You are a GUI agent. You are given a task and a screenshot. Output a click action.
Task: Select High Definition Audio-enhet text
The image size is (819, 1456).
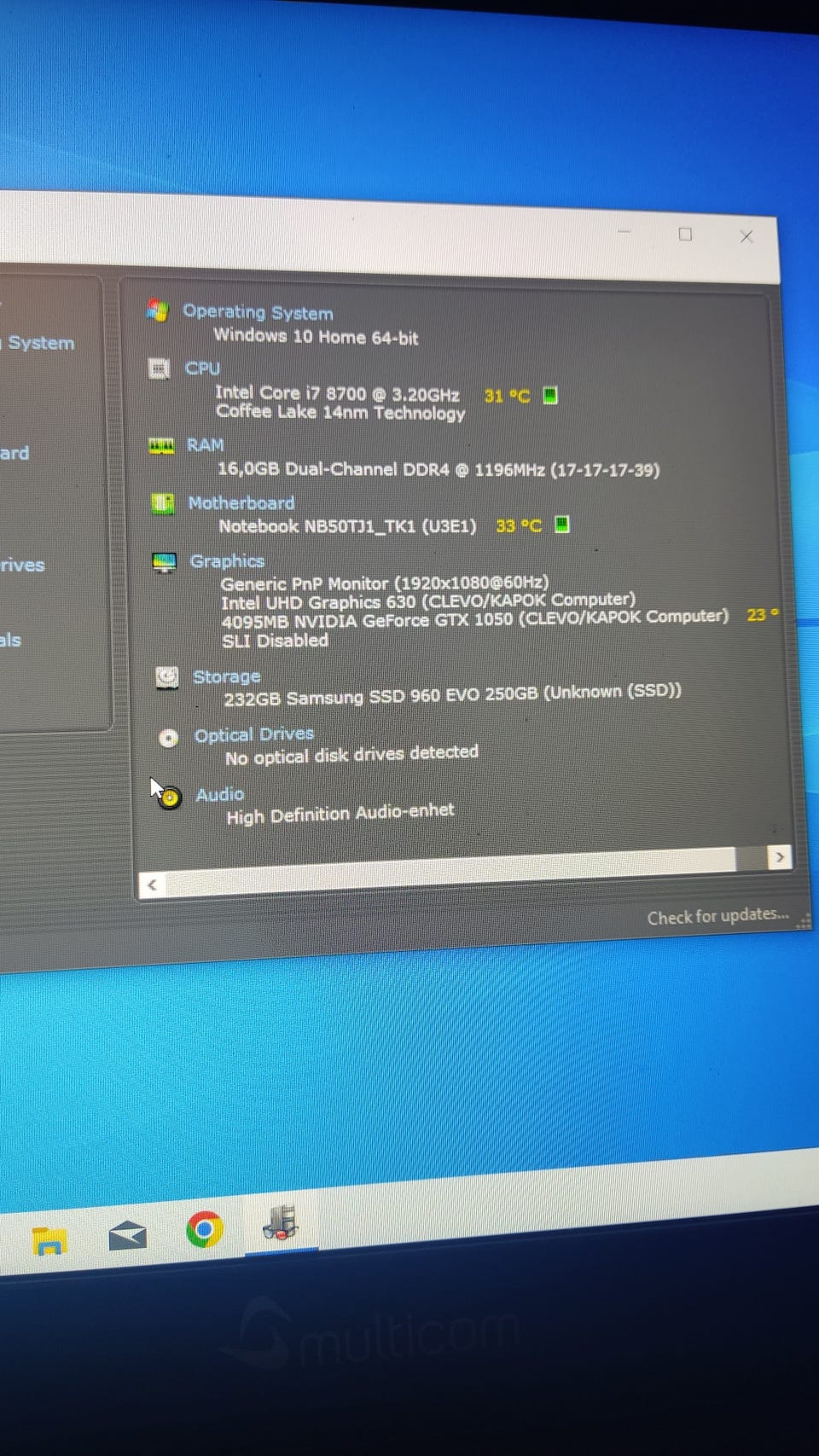[340, 815]
